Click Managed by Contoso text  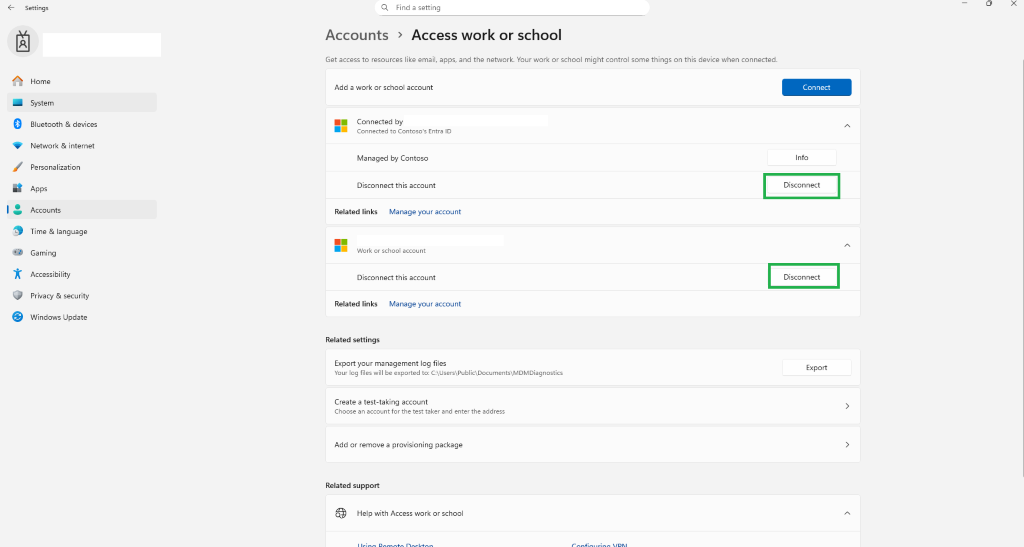(x=392, y=158)
